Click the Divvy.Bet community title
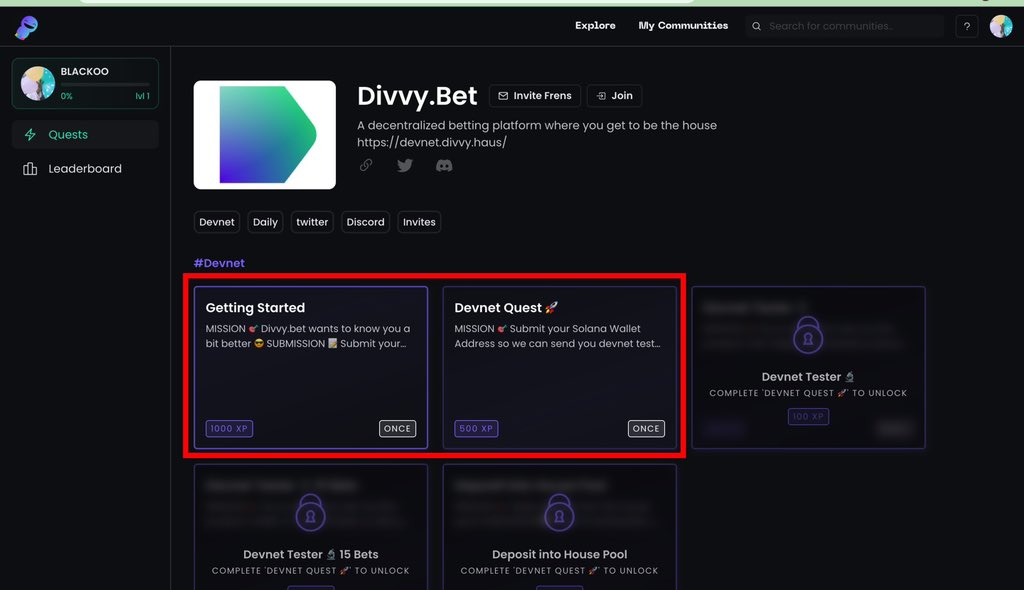The width and height of the screenshot is (1024, 590). tap(417, 96)
